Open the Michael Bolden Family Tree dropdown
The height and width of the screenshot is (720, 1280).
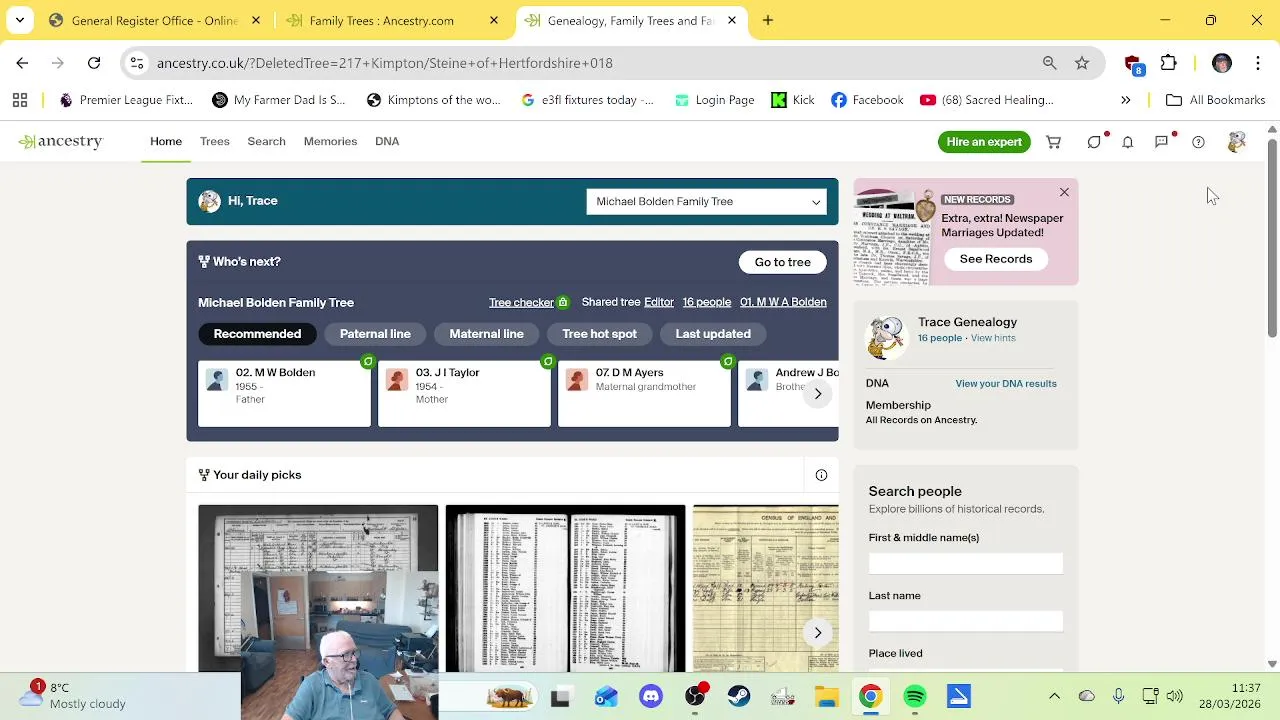pyautogui.click(x=707, y=201)
